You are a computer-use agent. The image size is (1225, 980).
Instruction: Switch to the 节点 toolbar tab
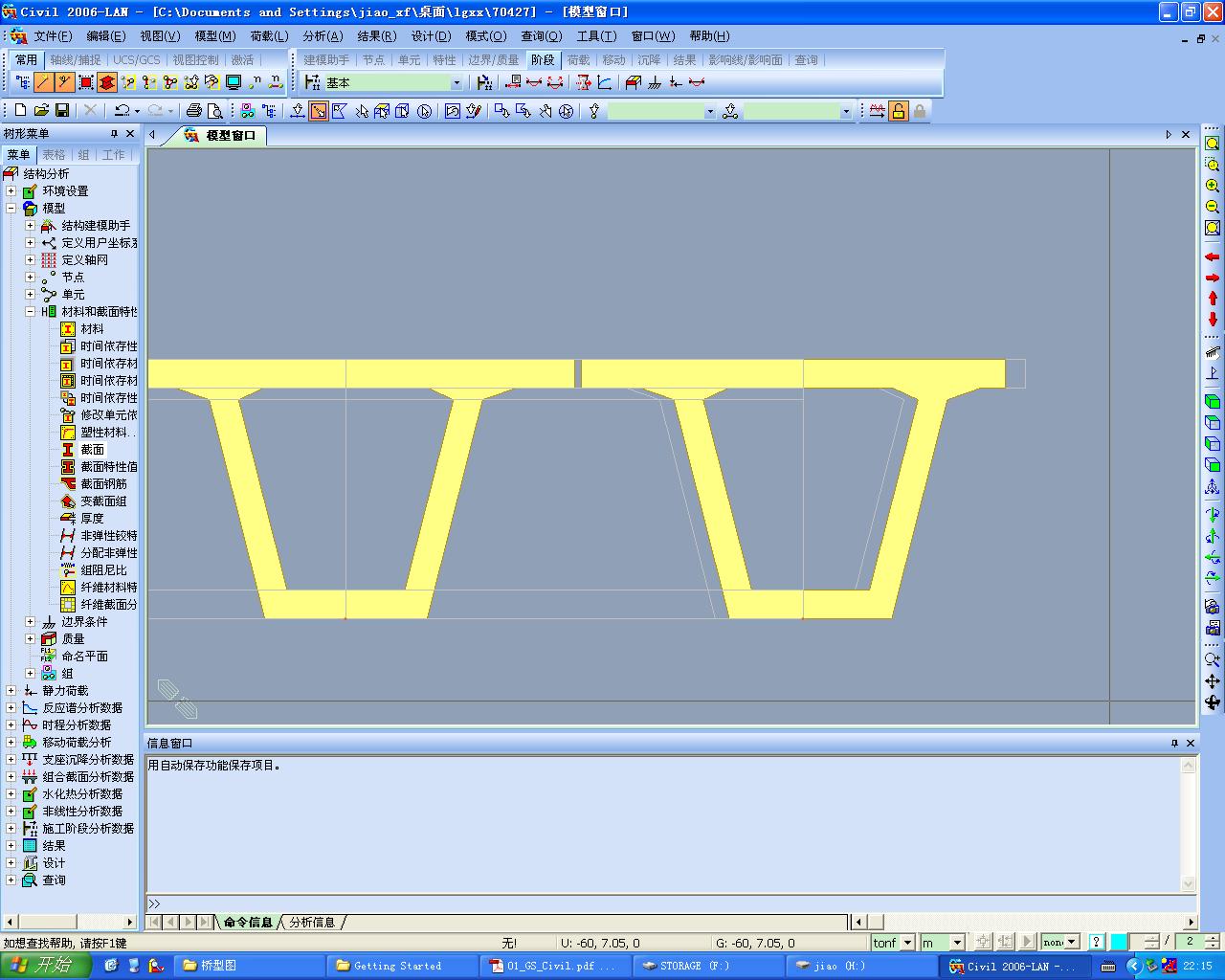tap(373, 59)
